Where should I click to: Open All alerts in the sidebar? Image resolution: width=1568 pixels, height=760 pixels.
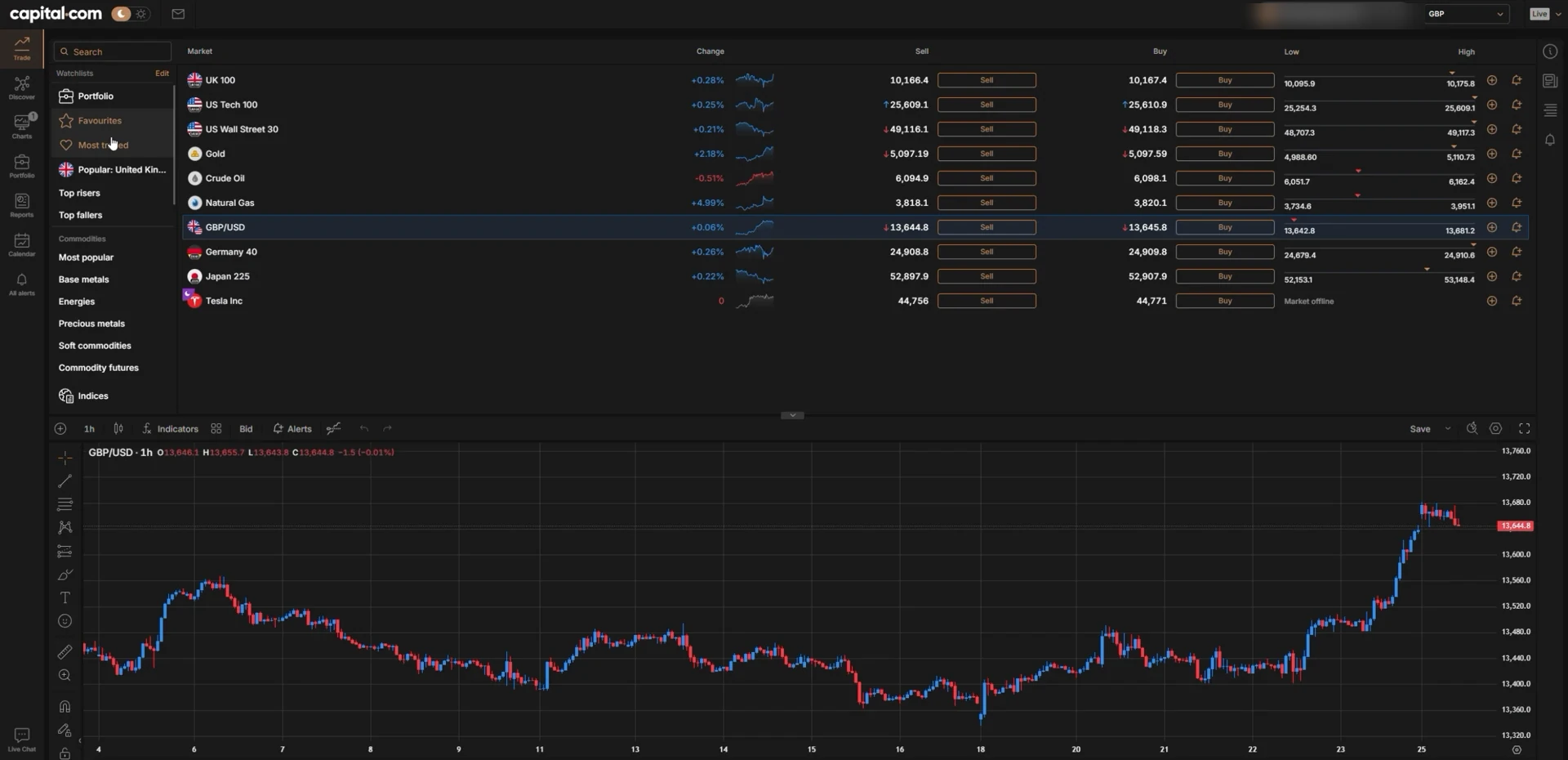click(22, 284)
